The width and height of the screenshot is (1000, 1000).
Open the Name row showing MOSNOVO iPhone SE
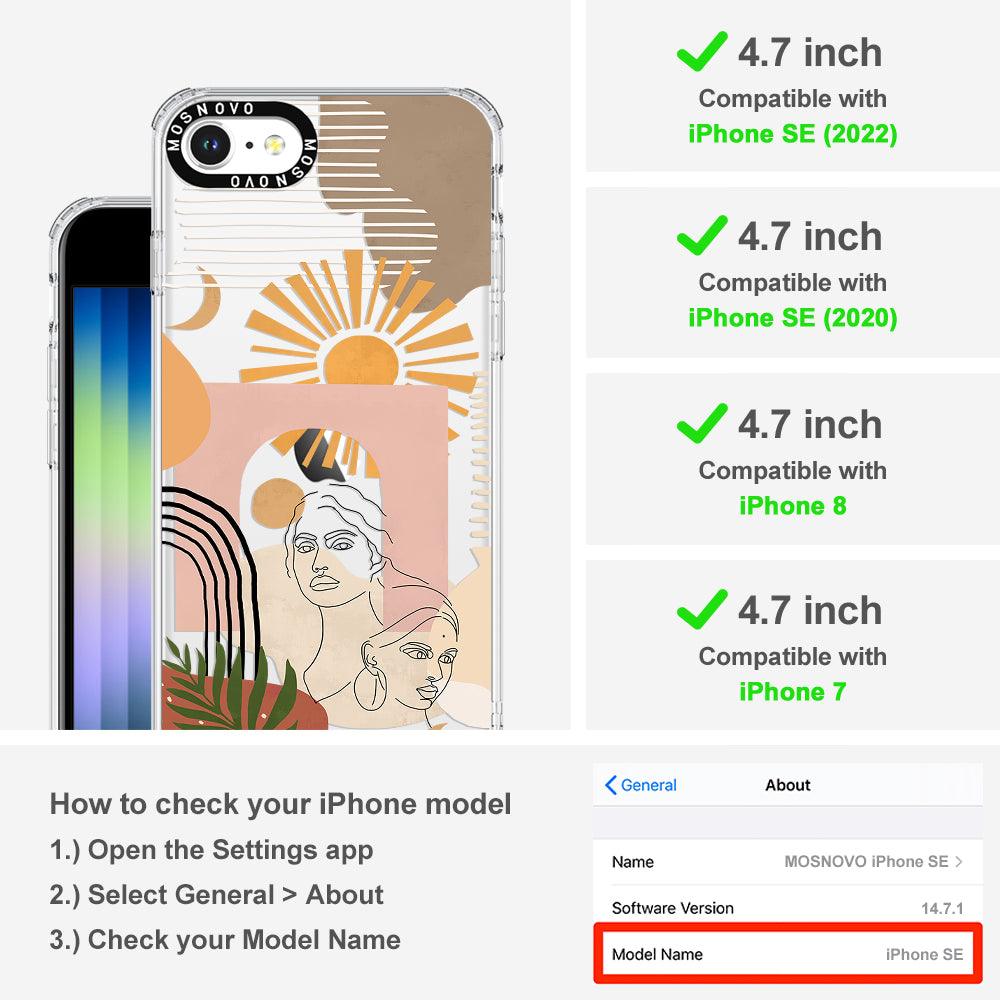(x=788, y=862)
